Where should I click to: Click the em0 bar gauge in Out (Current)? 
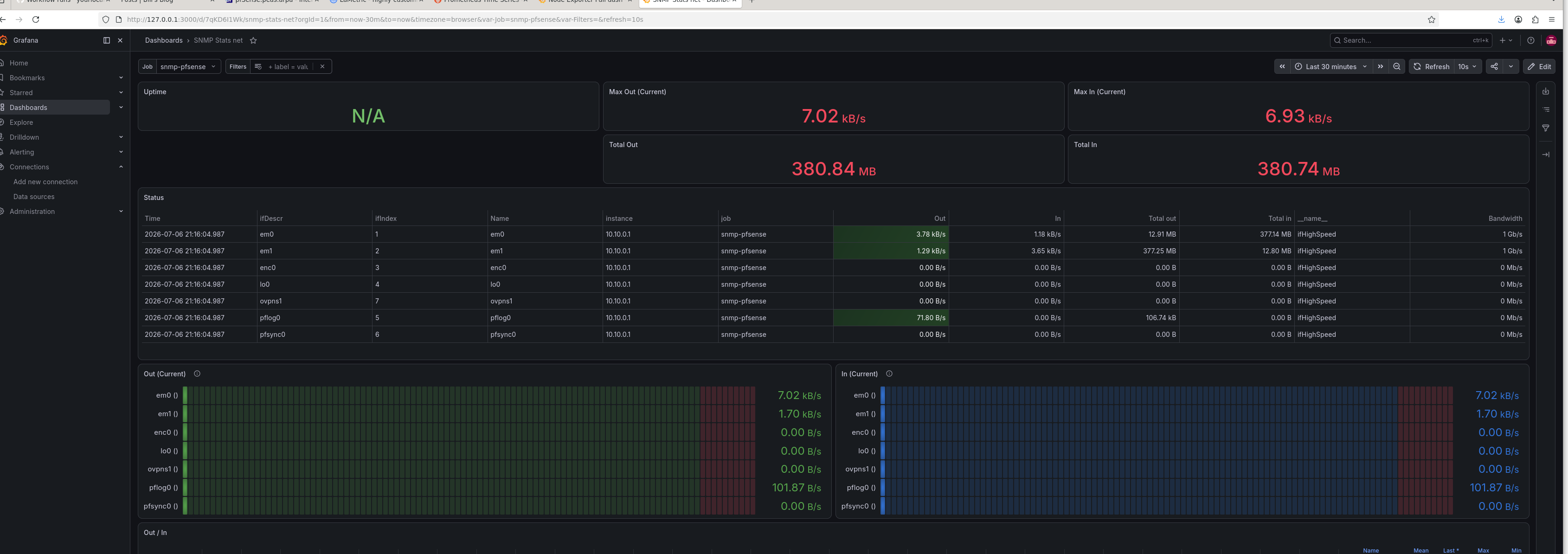pos(469,395)
